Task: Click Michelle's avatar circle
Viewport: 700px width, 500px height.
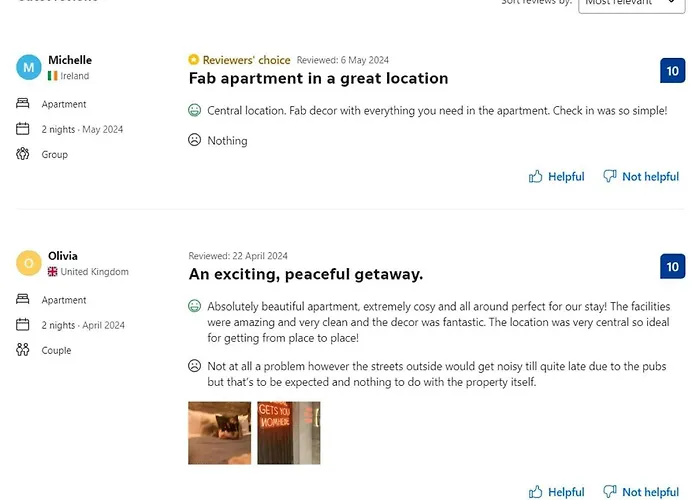Action: coord(29,67)
